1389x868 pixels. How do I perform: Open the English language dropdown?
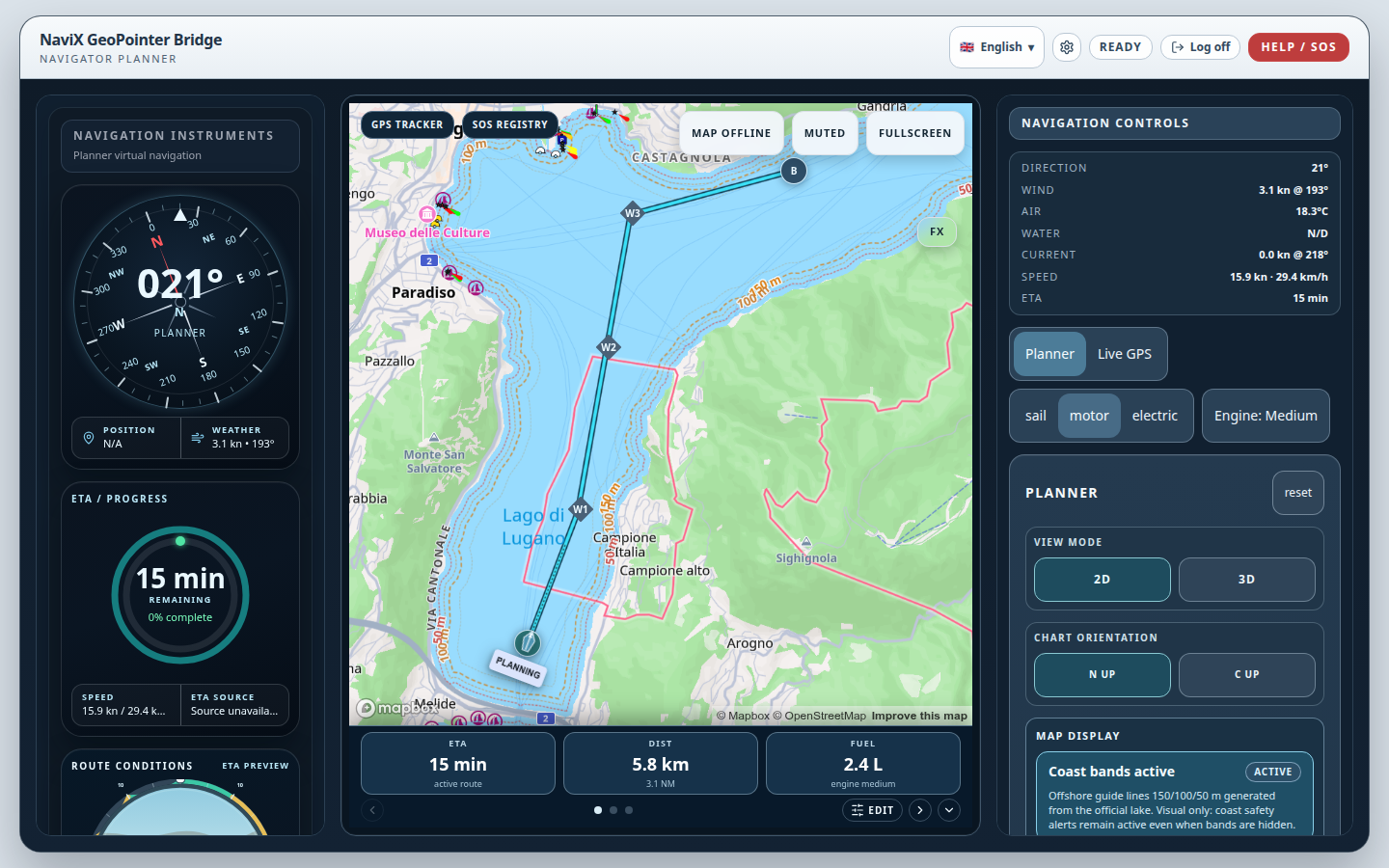996,47
